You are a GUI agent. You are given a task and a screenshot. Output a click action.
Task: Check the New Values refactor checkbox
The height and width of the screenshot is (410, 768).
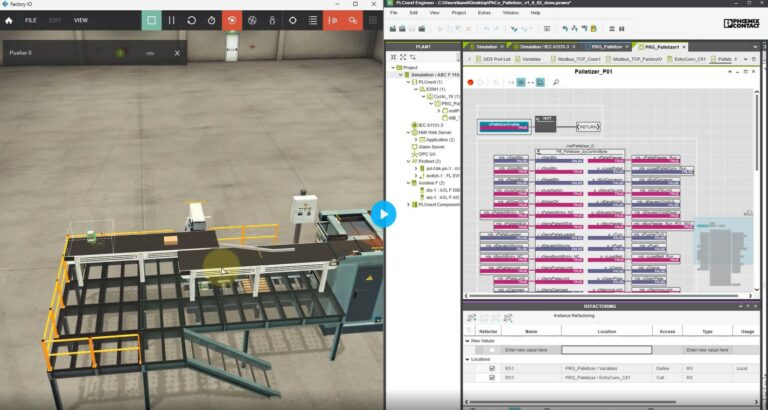pyautogui.click(x=492, y=350)
